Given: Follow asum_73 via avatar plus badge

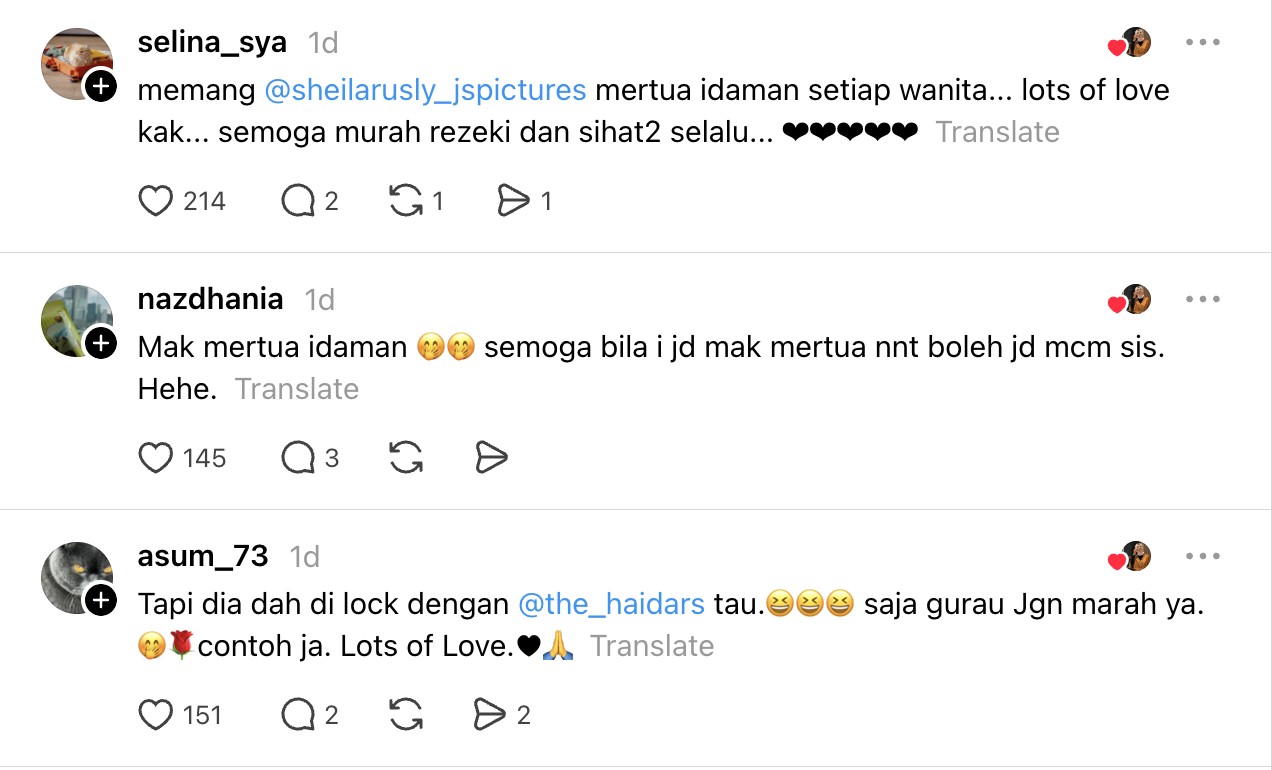Looking at the screenshot, I should [100, 600].
